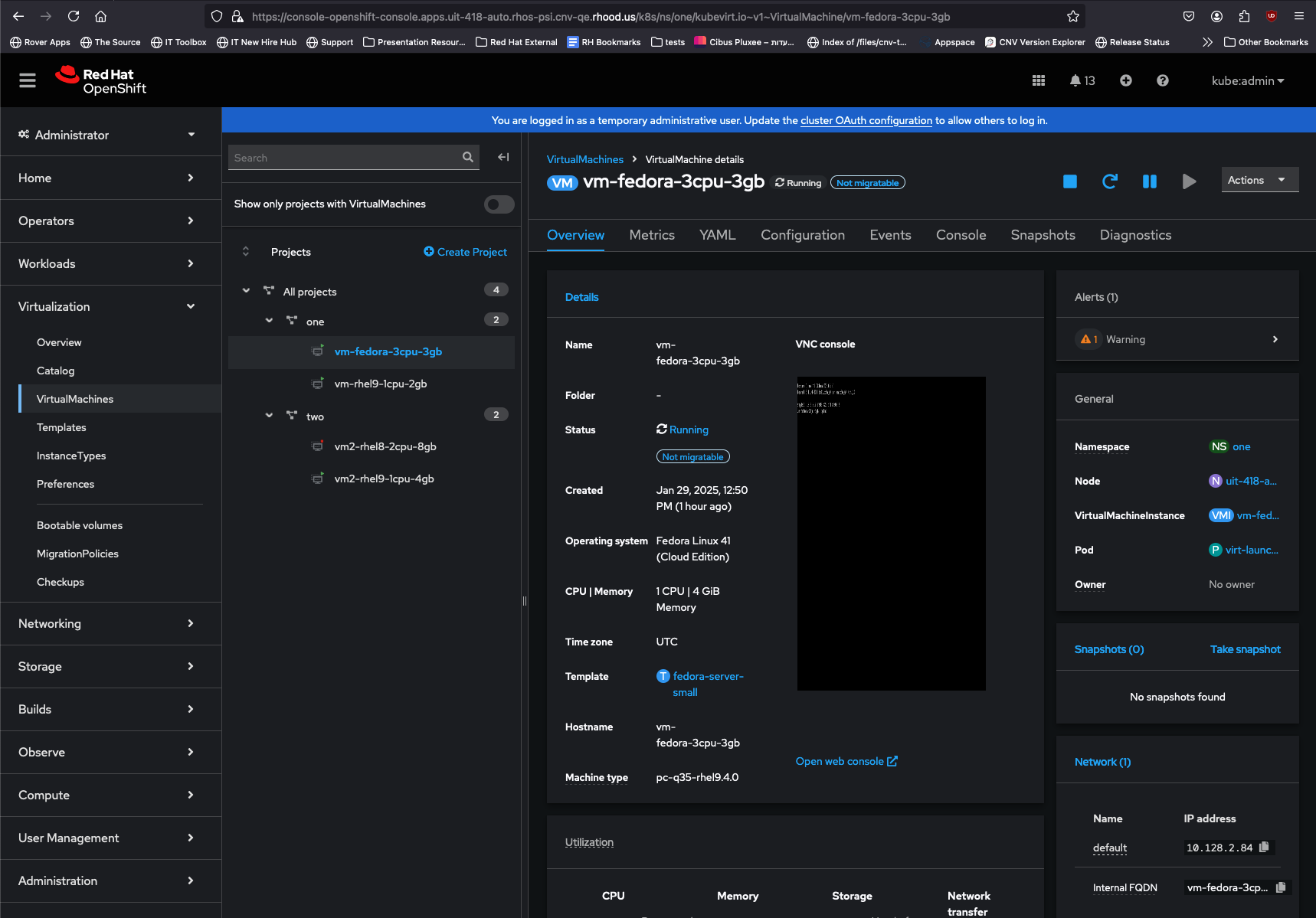
Task: Click Take snapshot
Action: point(1245,649)
